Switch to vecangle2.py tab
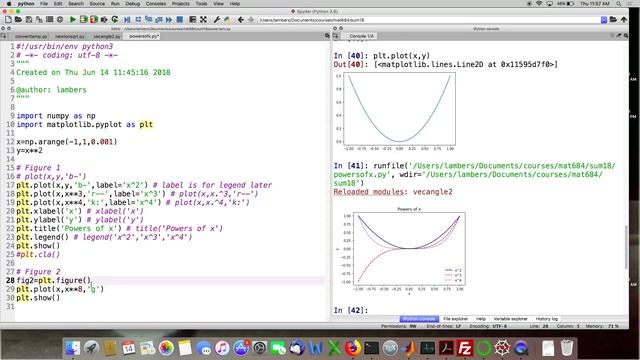Image resolution: width=640 pixels, height=360 pixels. point(107,36)
